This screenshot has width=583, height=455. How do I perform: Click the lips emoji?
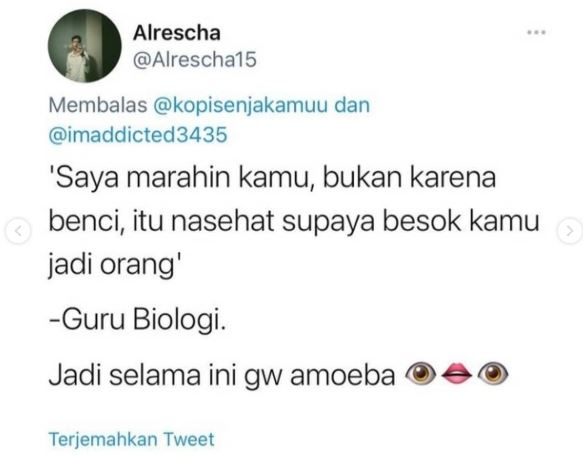point(457,372)
